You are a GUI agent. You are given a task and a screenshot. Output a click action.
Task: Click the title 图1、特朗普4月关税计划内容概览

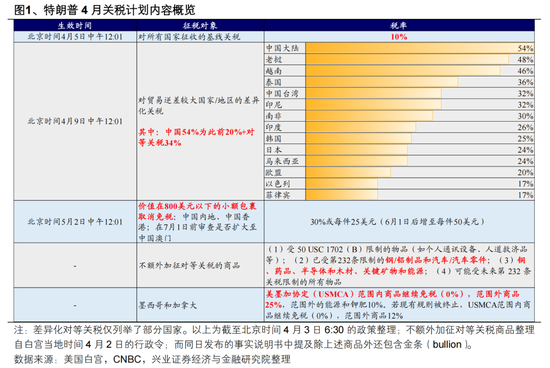click(x=105, y=10)
